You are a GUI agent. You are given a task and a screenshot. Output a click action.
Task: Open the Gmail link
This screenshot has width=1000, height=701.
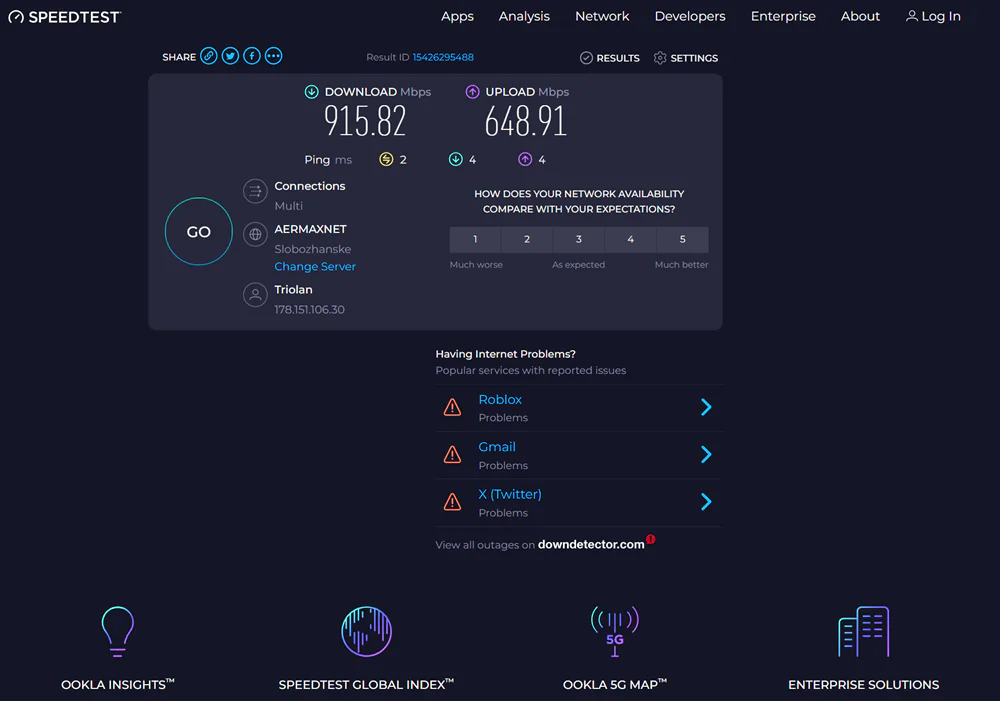point(497,447)
